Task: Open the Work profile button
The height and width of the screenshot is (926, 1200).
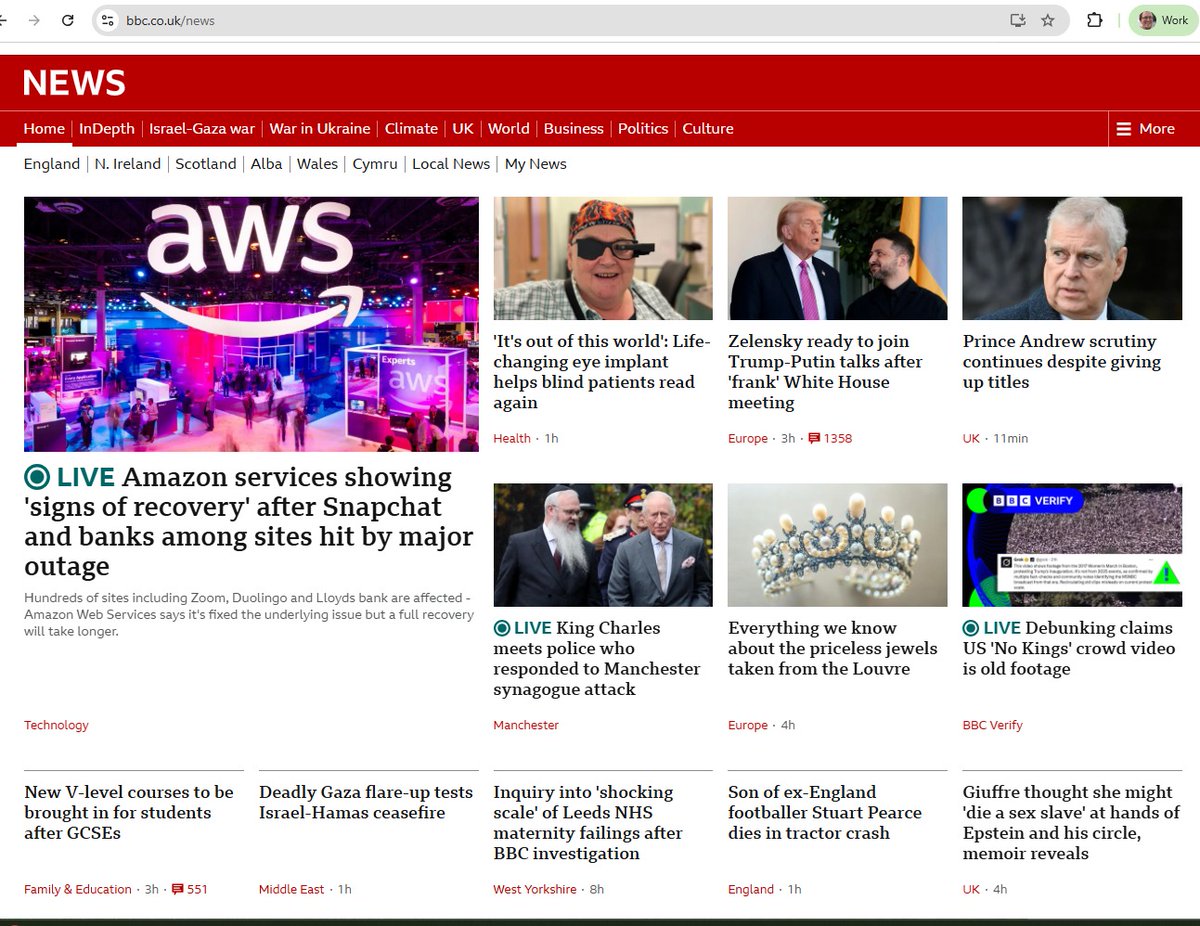Action: pos(1163,20)
